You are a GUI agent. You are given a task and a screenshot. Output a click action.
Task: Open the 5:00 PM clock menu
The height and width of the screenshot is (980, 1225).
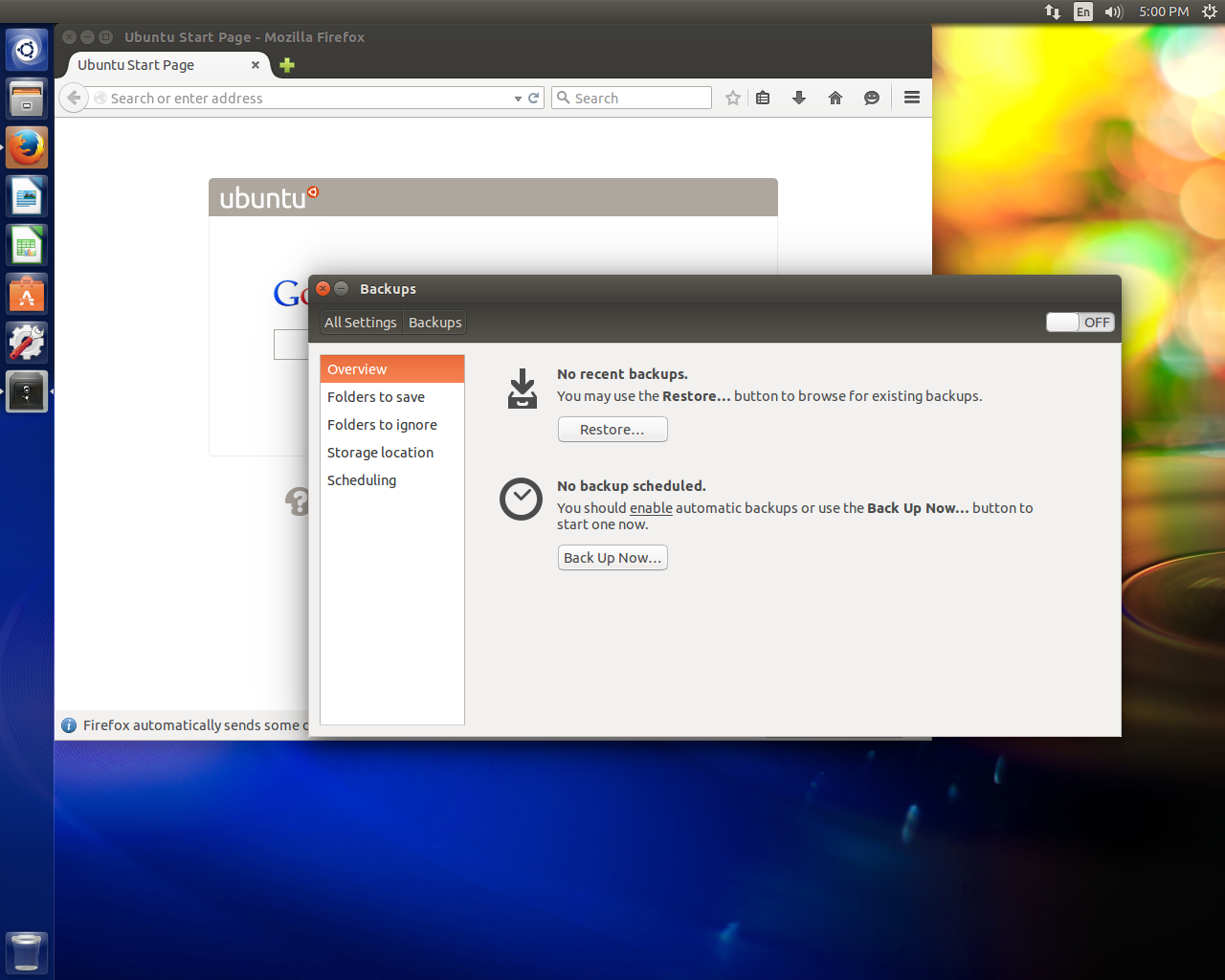(x=1164, y=11)
